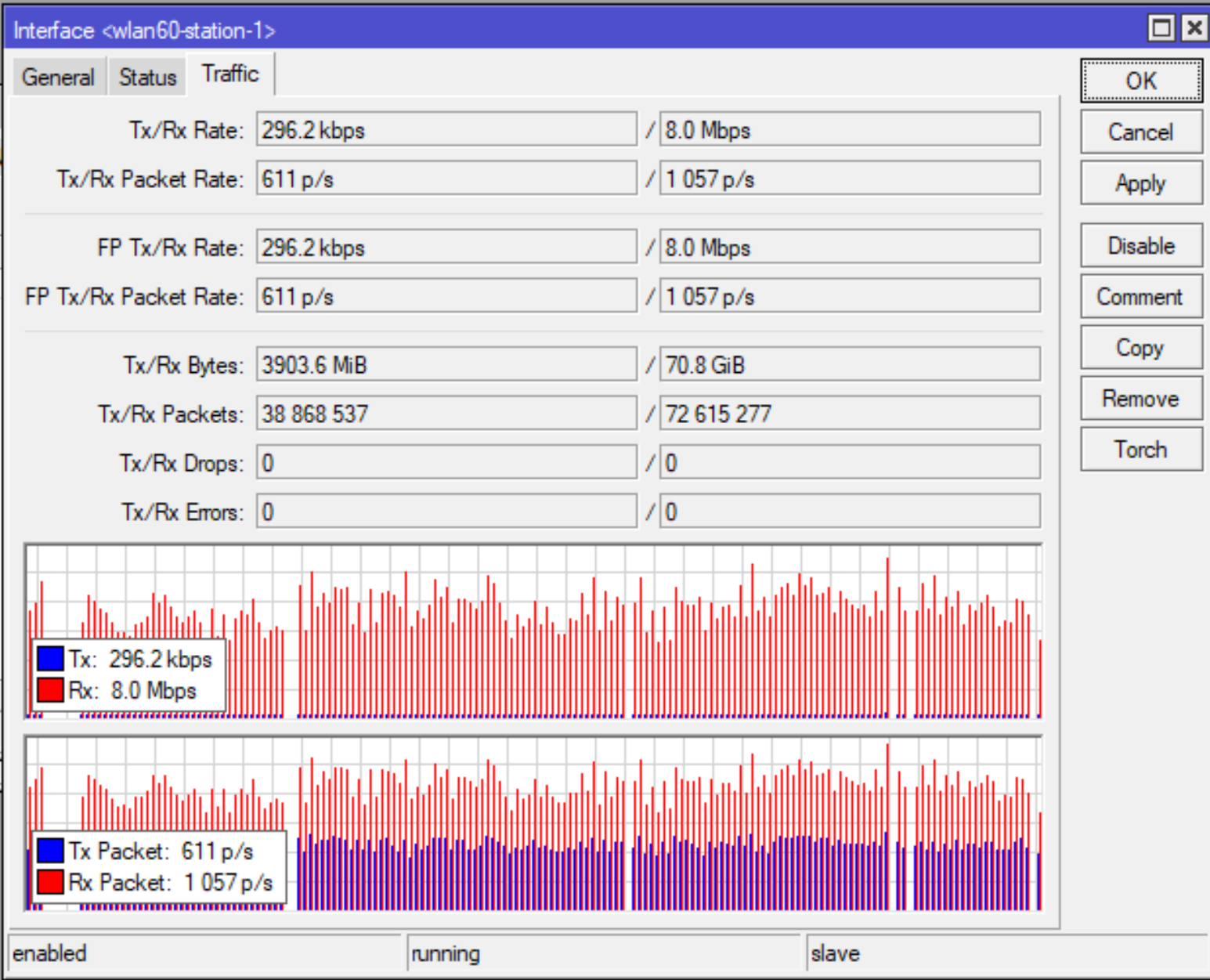Open Torch for this interface
Image resolution: width=1210 pixels, height=980 pixels.
coord(1140,449)
